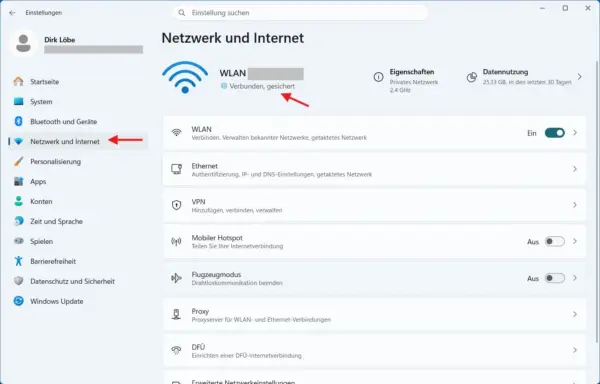
Task: Click the Barrierefreiheit figure icon
Action: click(18, 261)
